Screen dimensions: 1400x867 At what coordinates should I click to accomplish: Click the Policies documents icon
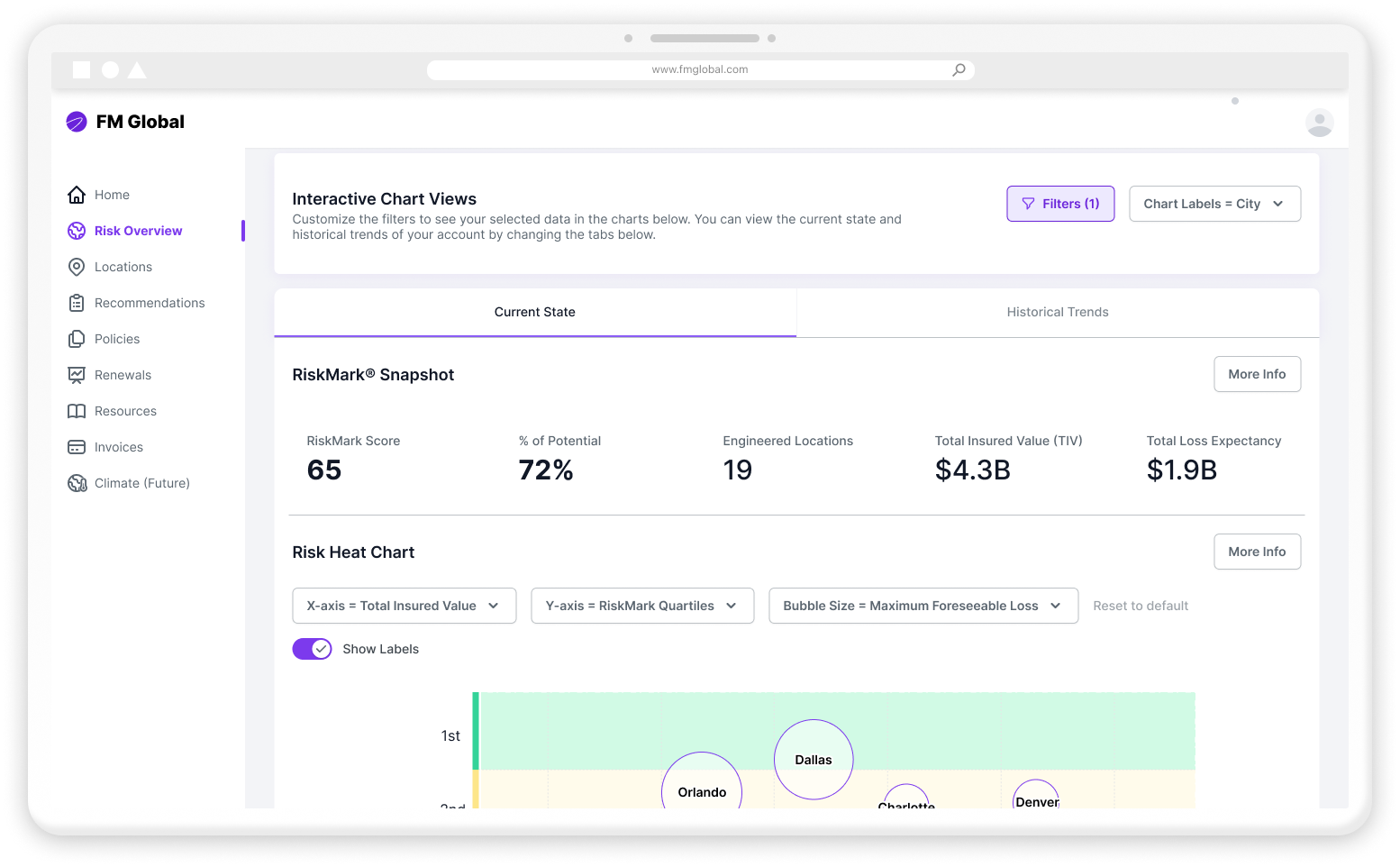pyautogui.click(x=77, y=339)
